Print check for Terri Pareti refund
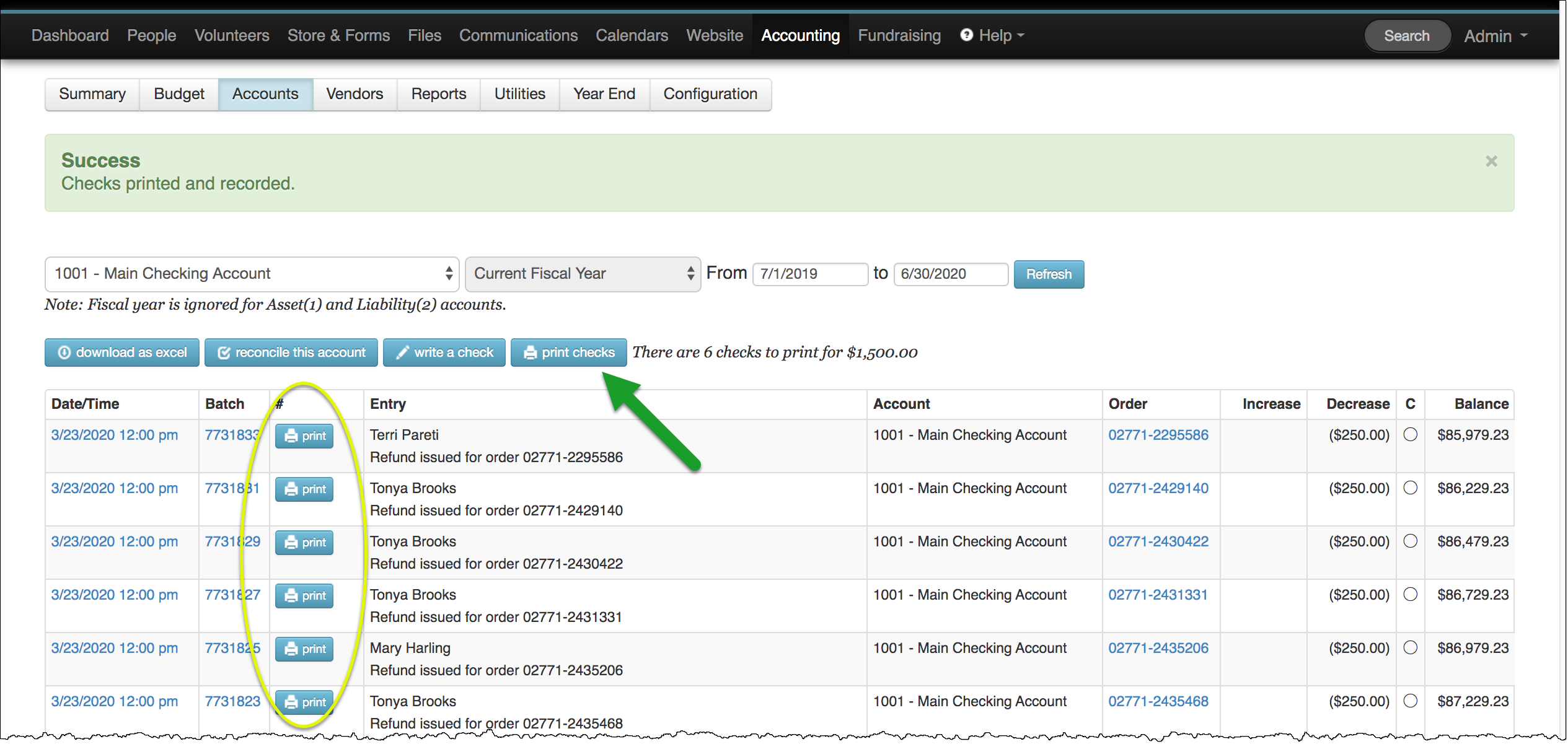 coord(304,436)
